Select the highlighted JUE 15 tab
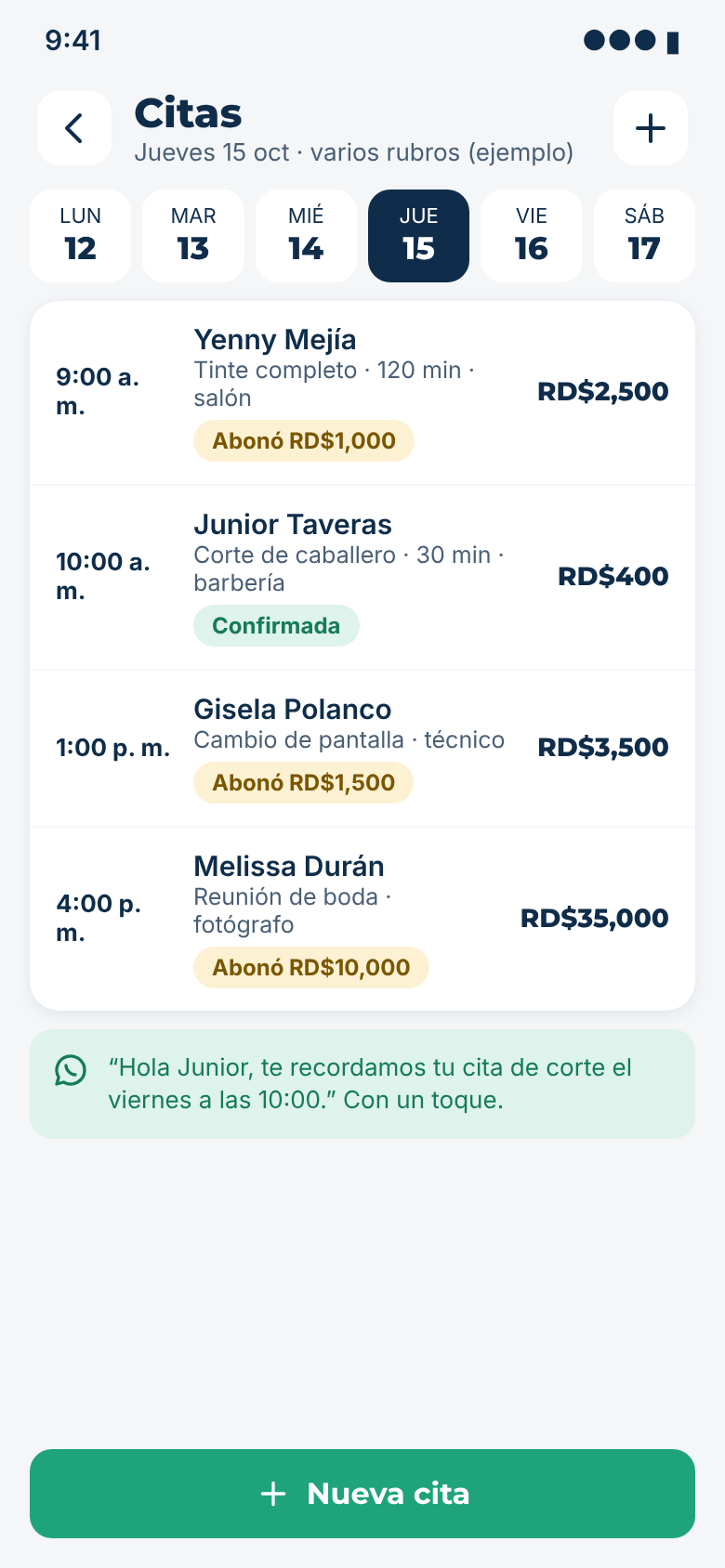Screen dimensions: 725x1568 click(418, 236)
